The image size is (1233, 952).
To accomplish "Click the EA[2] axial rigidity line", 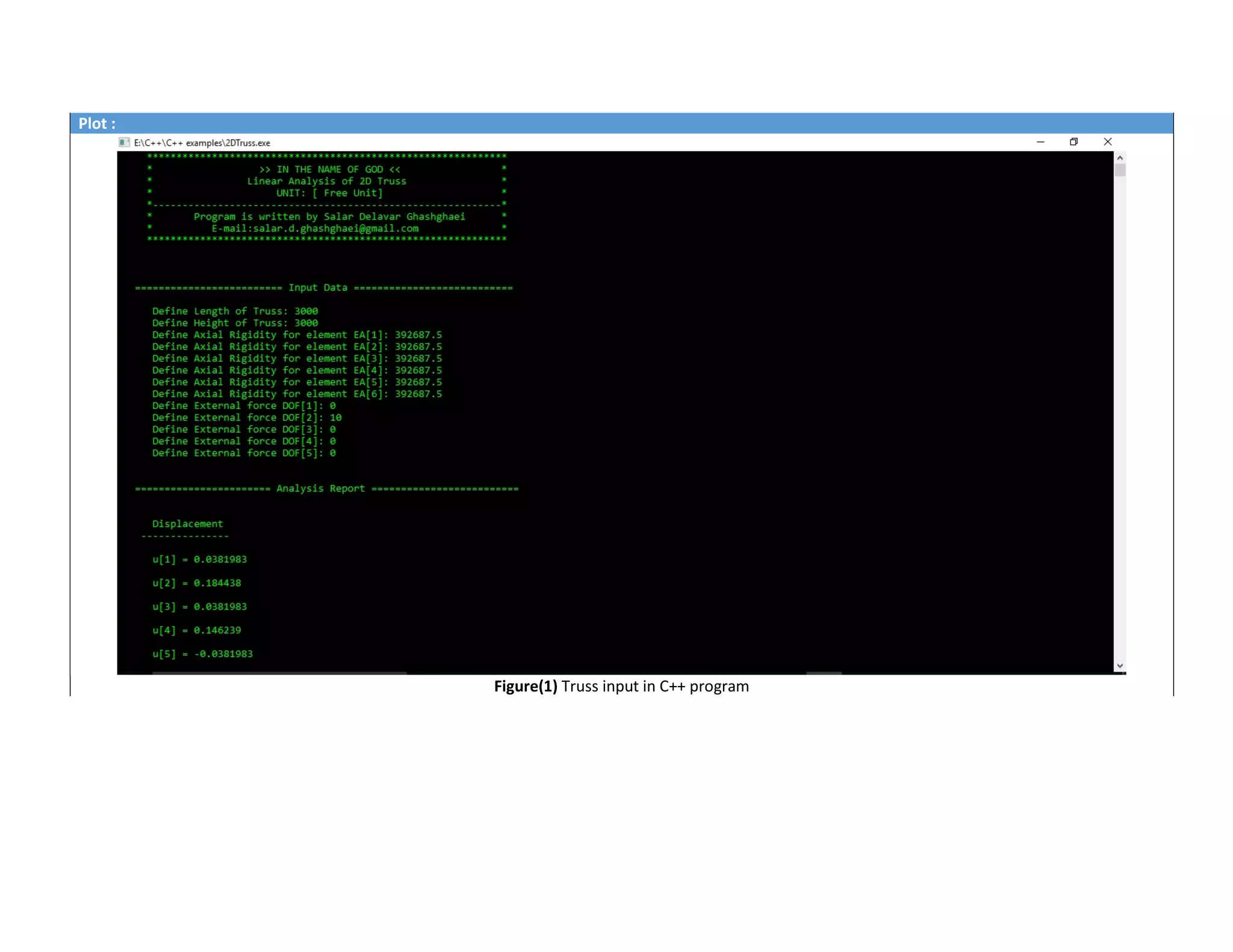I will pyautogui.click(x=297, y=347).
